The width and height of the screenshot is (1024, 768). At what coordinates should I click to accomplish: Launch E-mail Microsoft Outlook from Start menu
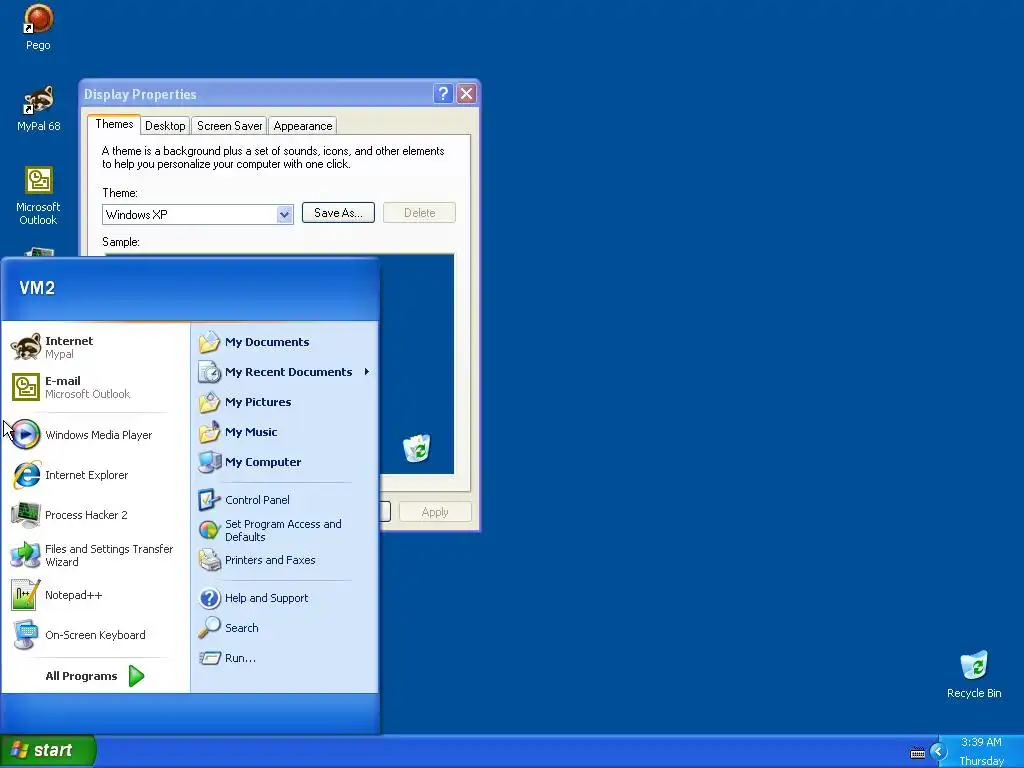pyautogui.click(x=96, y=387)
